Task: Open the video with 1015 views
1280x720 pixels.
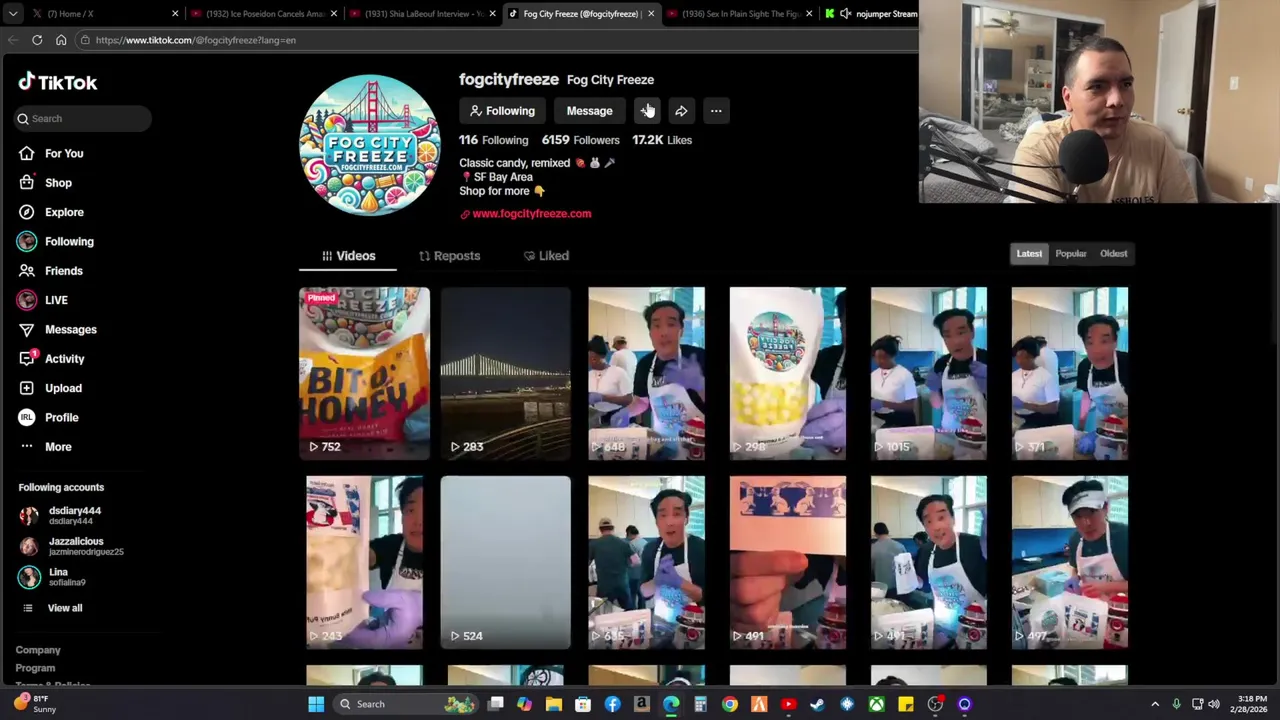Action: coord(928,374)
